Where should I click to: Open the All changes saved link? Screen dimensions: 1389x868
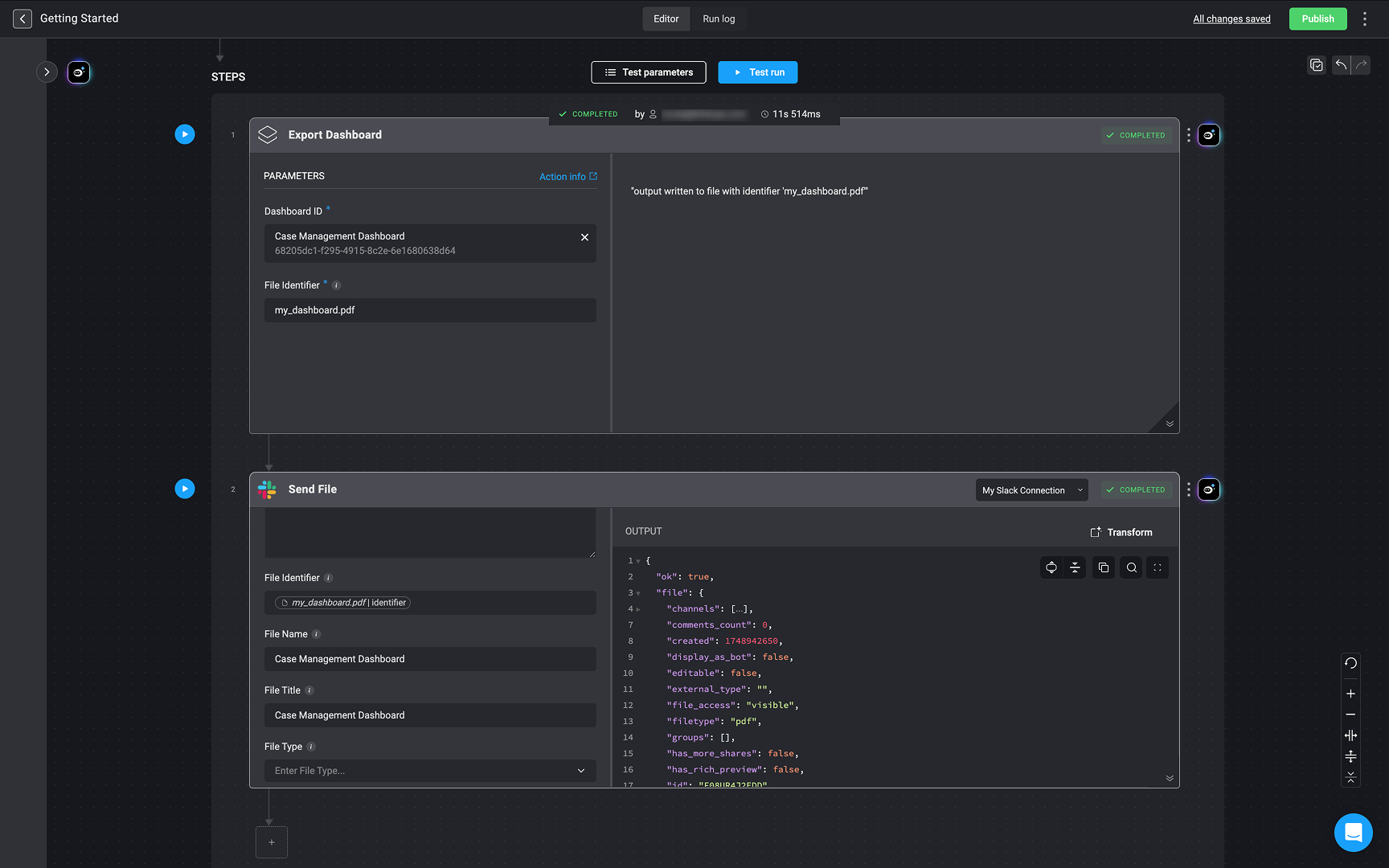click(x=1231, y=18)
